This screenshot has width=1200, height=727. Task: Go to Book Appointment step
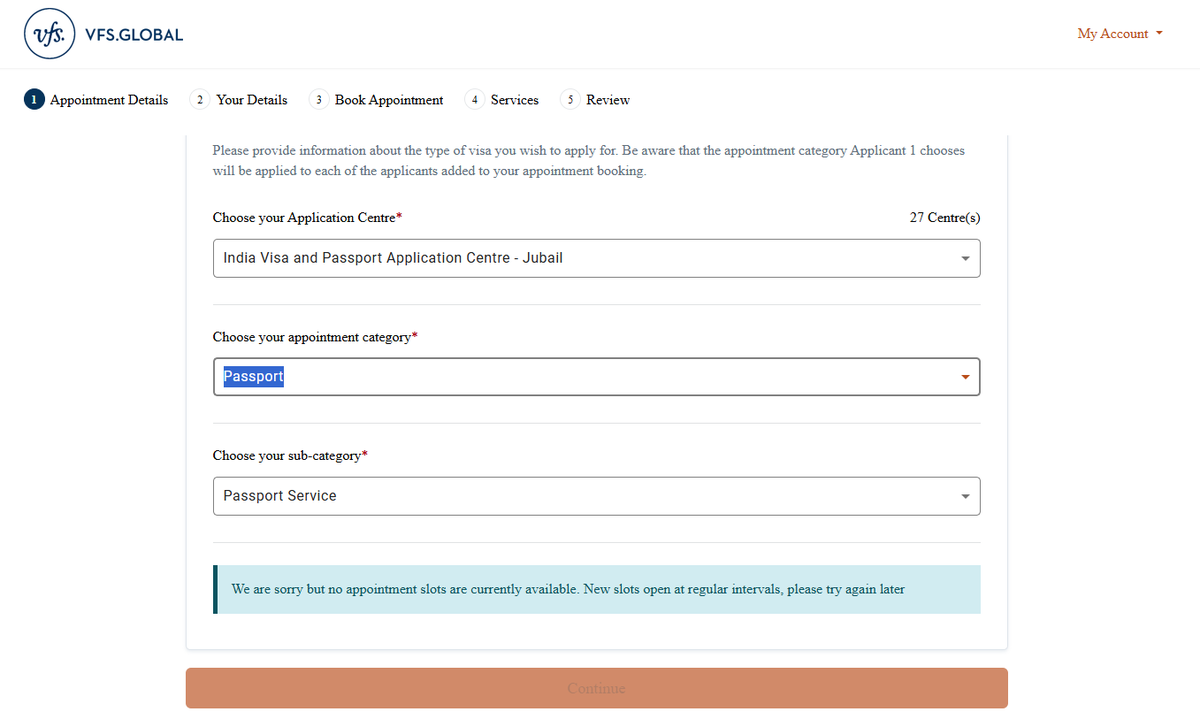[x=376, y=100]
